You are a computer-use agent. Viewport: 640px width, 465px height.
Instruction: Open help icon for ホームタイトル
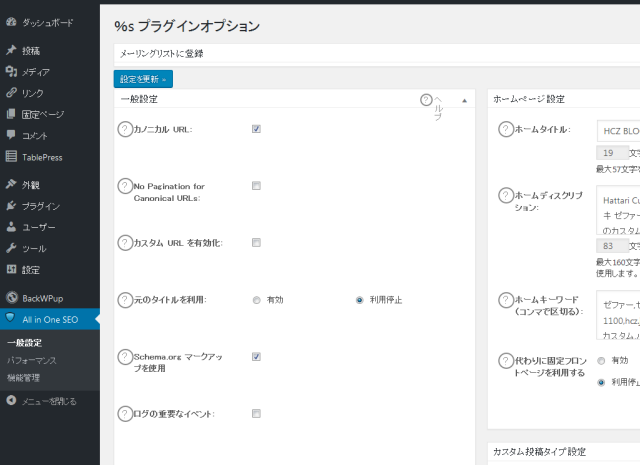pos(506,129)
